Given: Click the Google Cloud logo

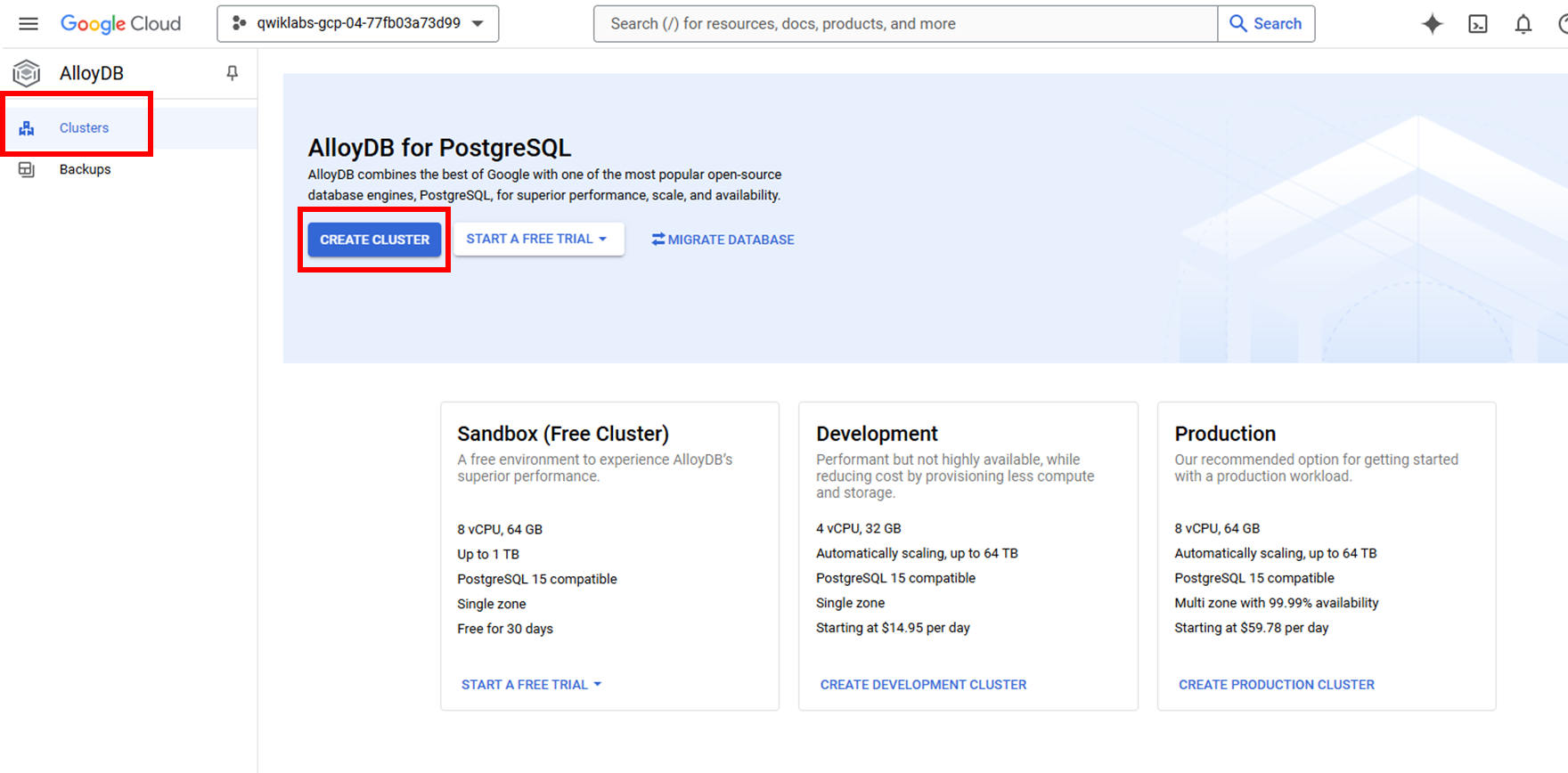Looking at the screenshot, I should [x=120, y=24].
